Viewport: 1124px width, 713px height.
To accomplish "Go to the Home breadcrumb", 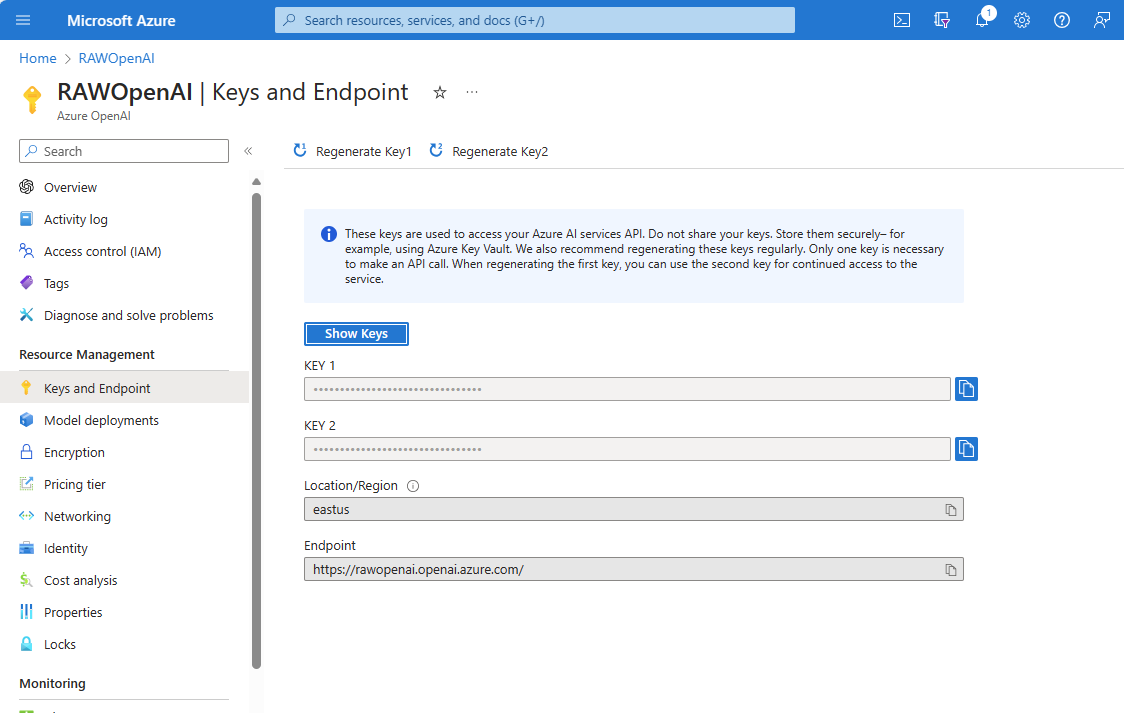I will point(38,59).
